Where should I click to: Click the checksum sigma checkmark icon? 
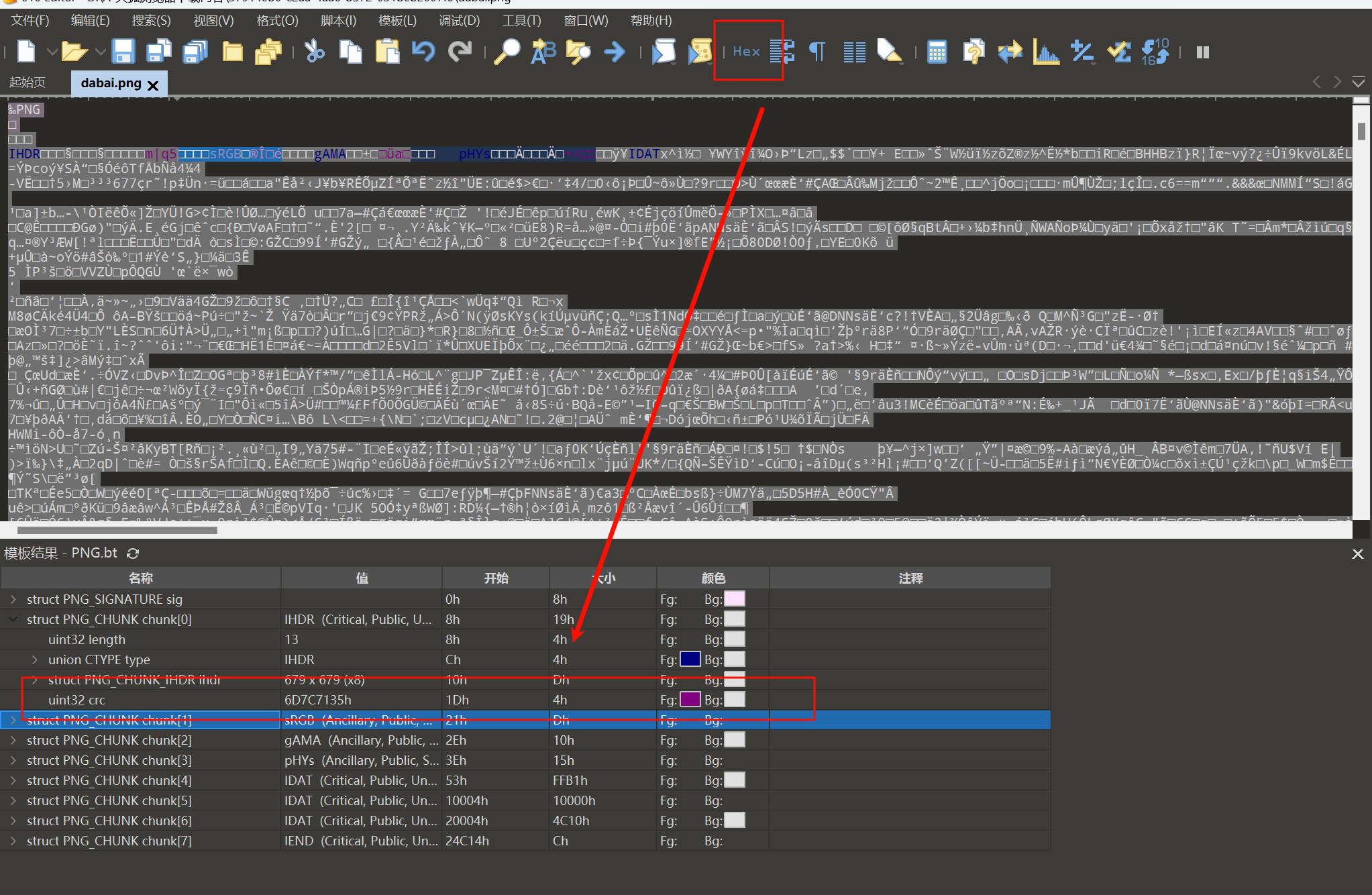pyautogui.click(x=1119, y=52)
